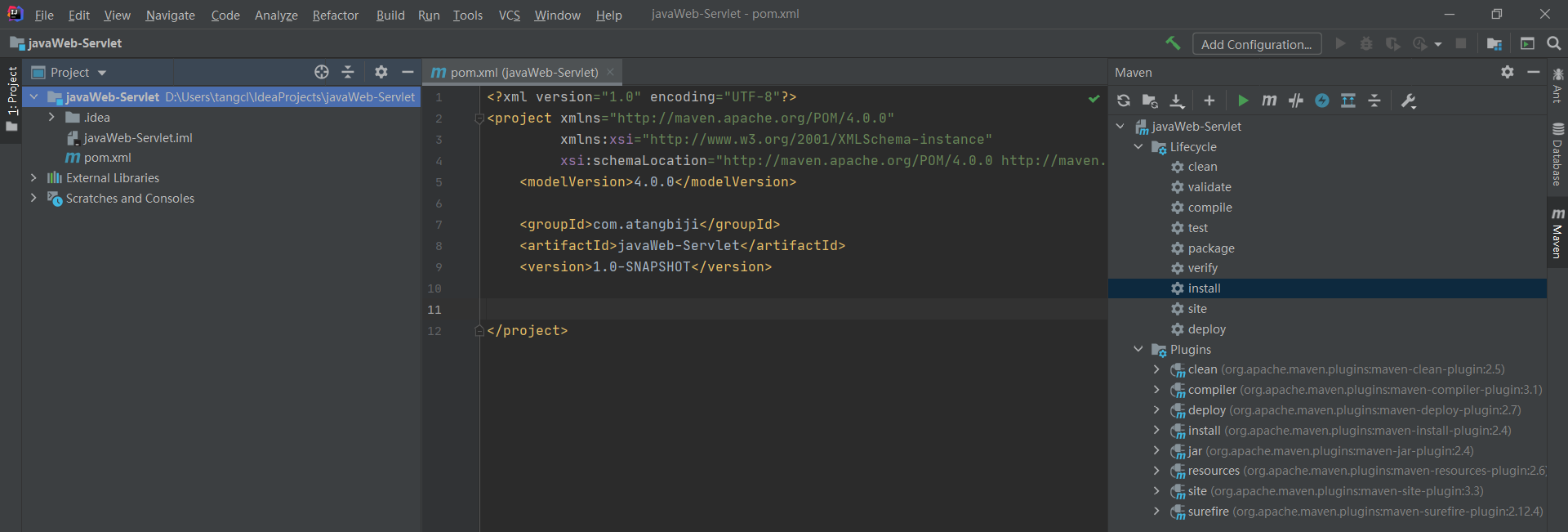Collapse the Lifecycle node
Viewport: 1568px width, 532px height.
(x=1138, y=147)
